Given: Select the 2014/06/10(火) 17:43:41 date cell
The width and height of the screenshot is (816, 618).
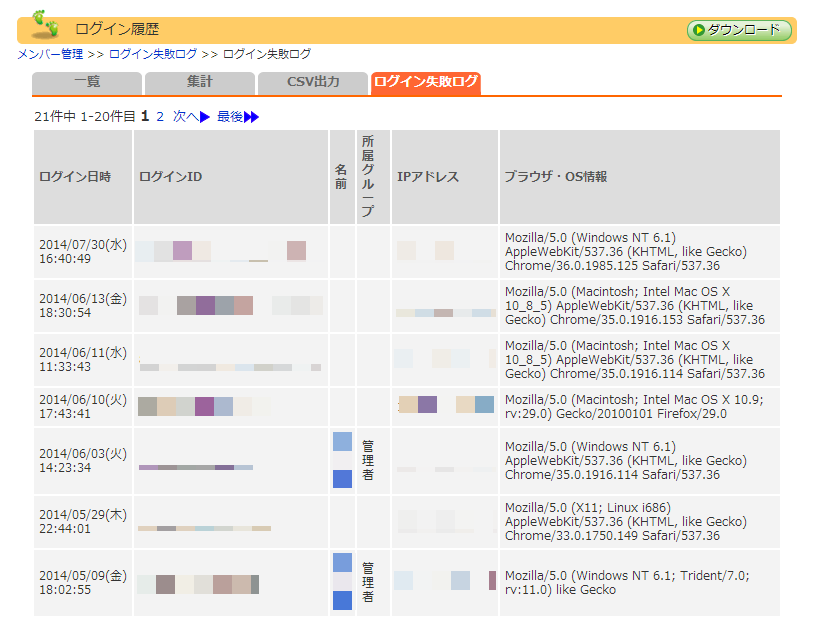Looking at the screenshot, I should (83, 407).
